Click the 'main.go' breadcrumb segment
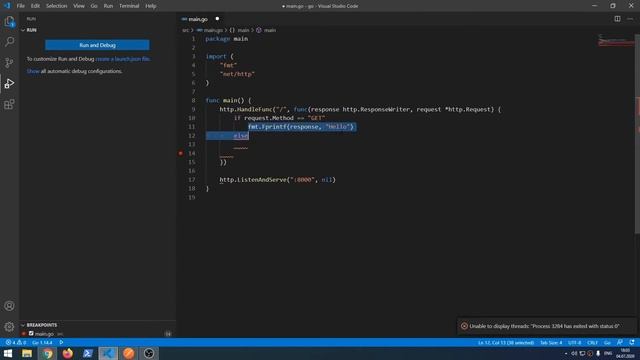Image resolution: width=640 pixels, height=360 pixels. point(213,30)
